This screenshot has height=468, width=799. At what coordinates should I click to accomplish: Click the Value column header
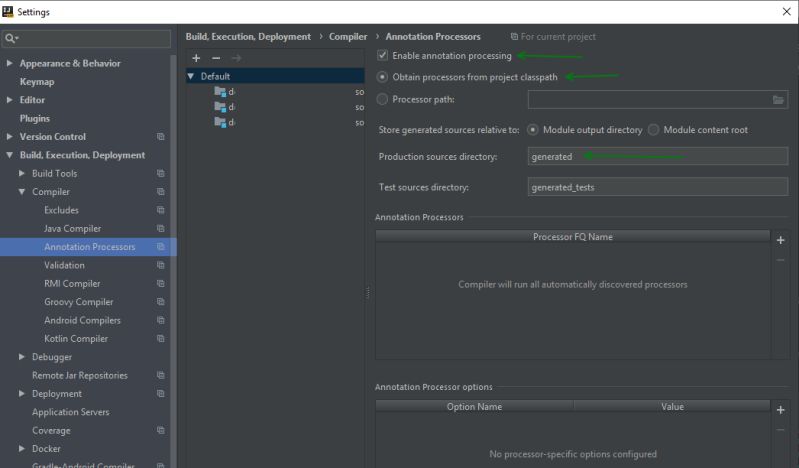pyautogui.click(x=672, y=406)
